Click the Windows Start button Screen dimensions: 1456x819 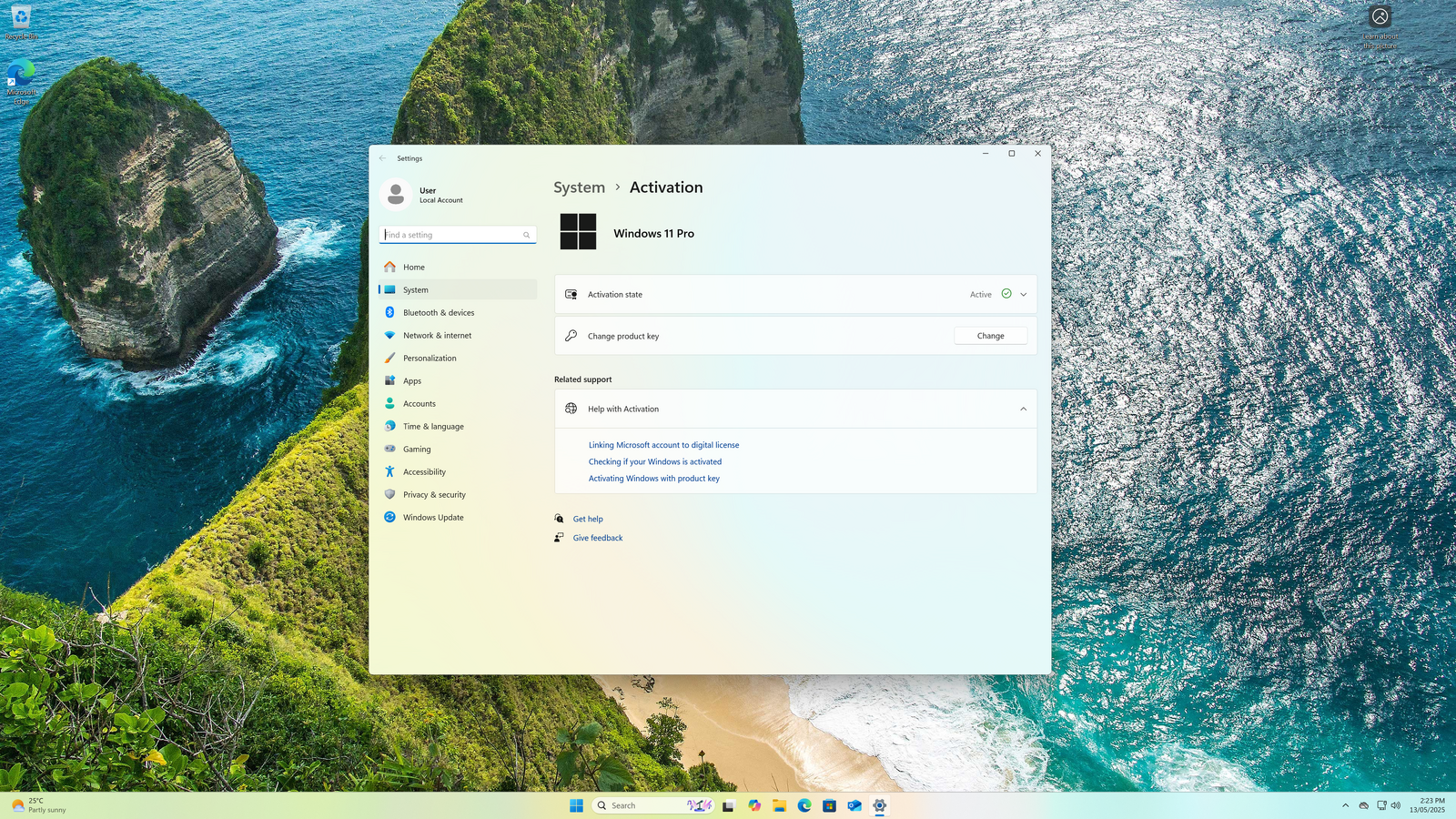pos(576,805)
